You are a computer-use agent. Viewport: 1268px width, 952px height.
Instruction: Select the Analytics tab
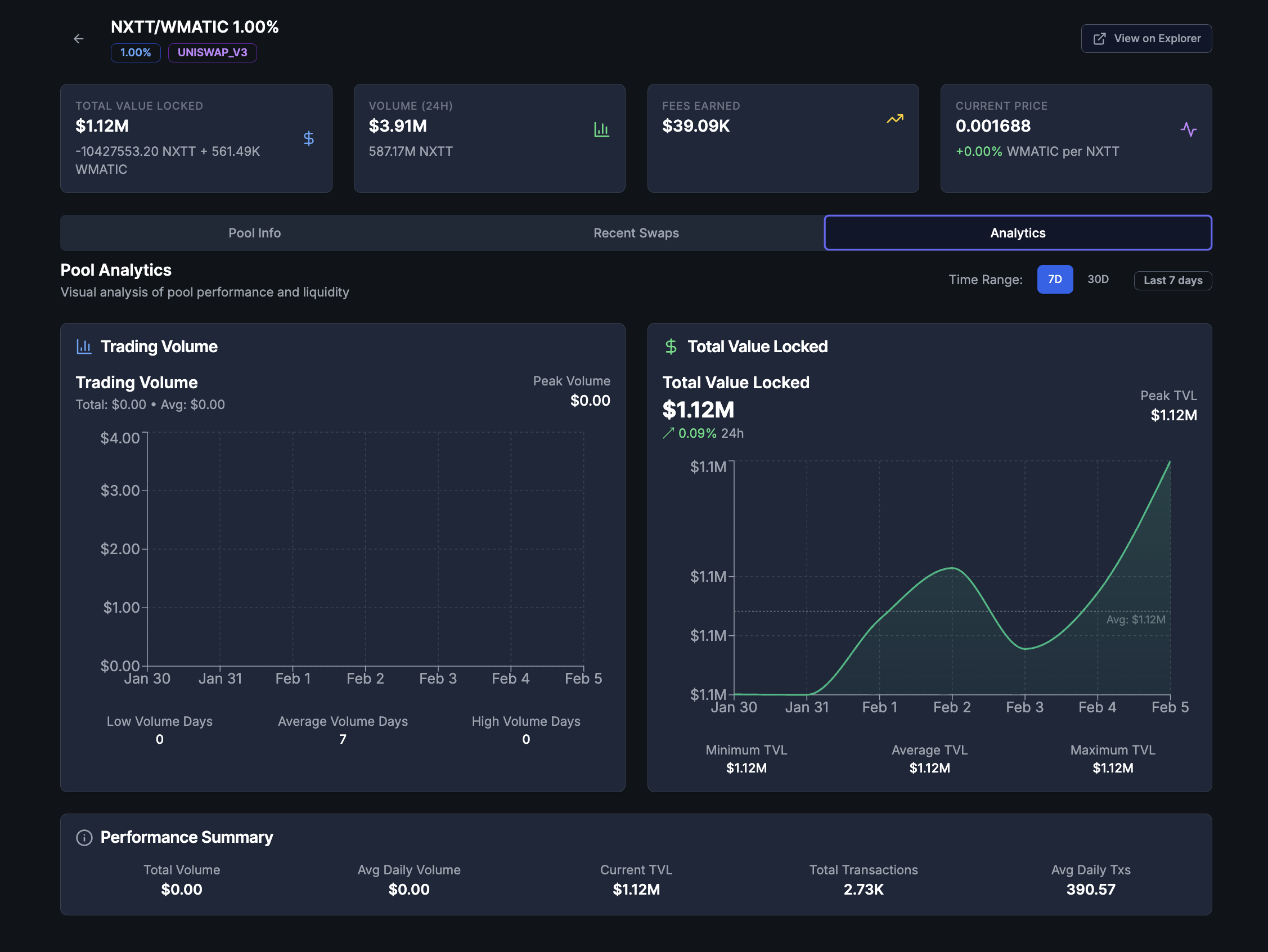pos(1017,233)
